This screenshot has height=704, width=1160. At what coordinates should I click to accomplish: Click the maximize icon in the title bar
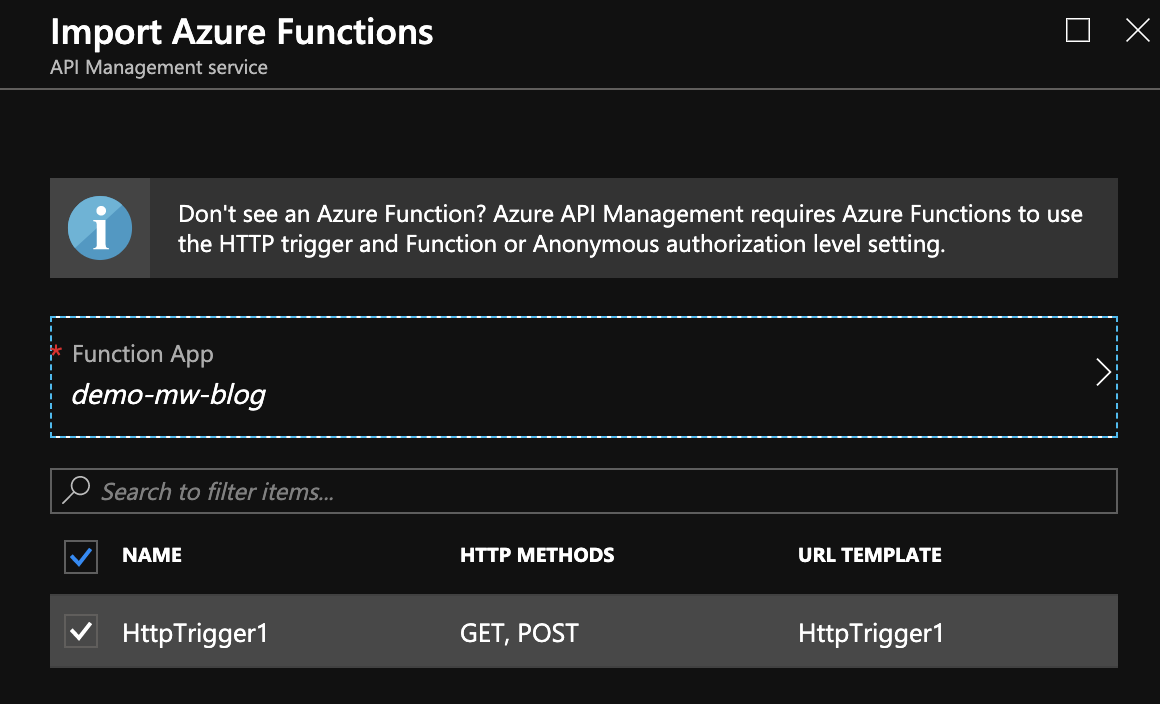(1078, 31)
